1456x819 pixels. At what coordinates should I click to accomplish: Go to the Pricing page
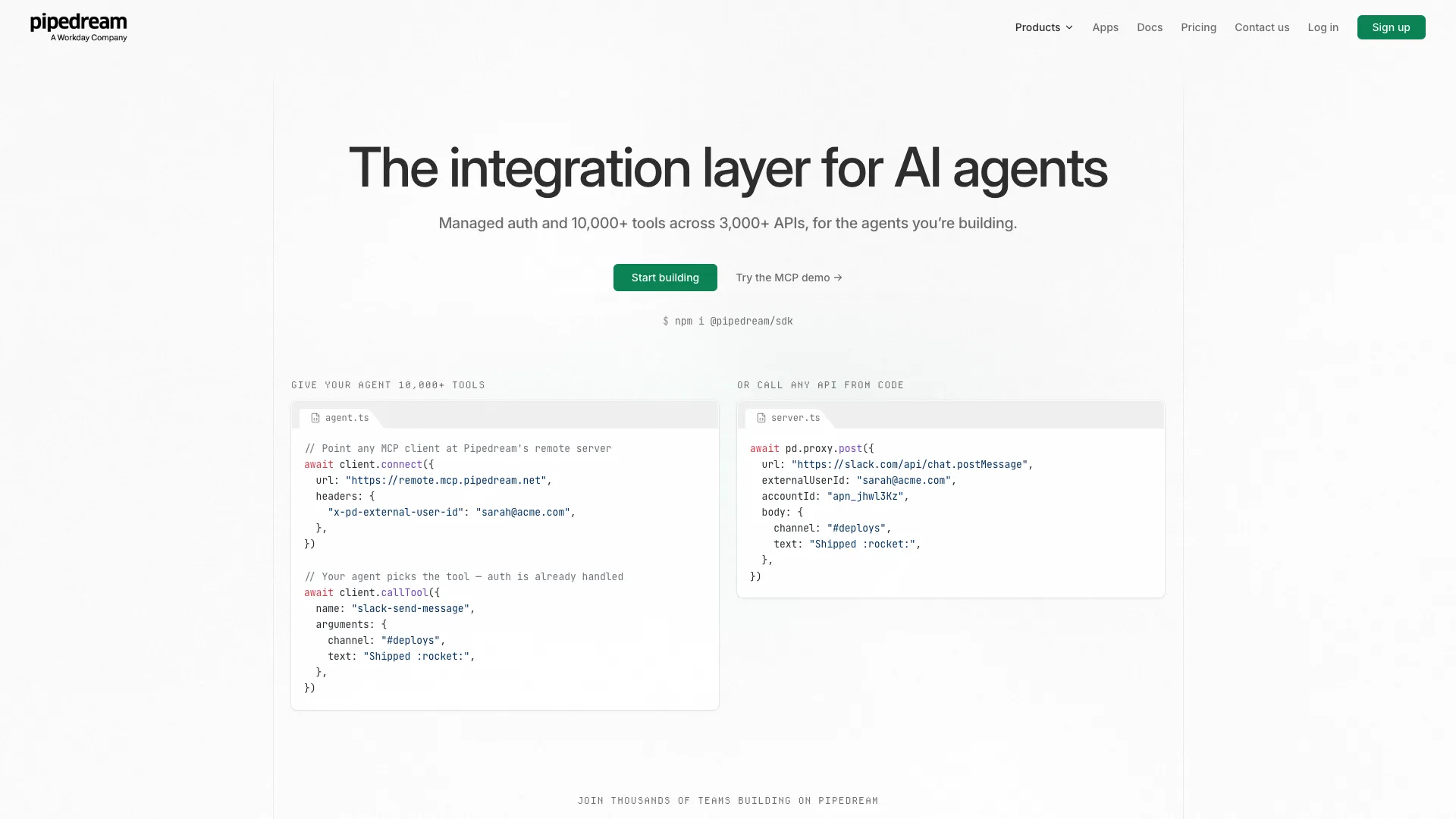tap(1198, 27)
